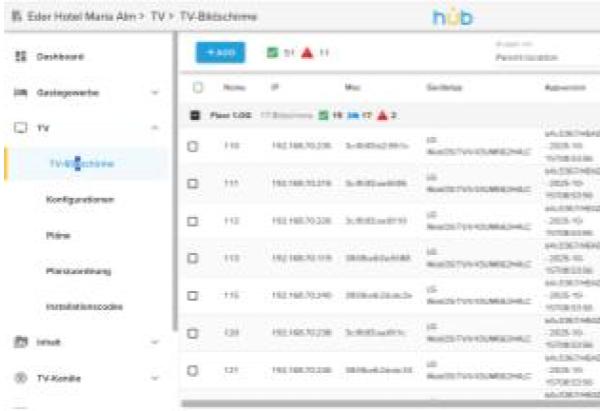Screen dimensions: 600x411
Task: Open Dashboard menu item
Action: [x=60, y=57]
